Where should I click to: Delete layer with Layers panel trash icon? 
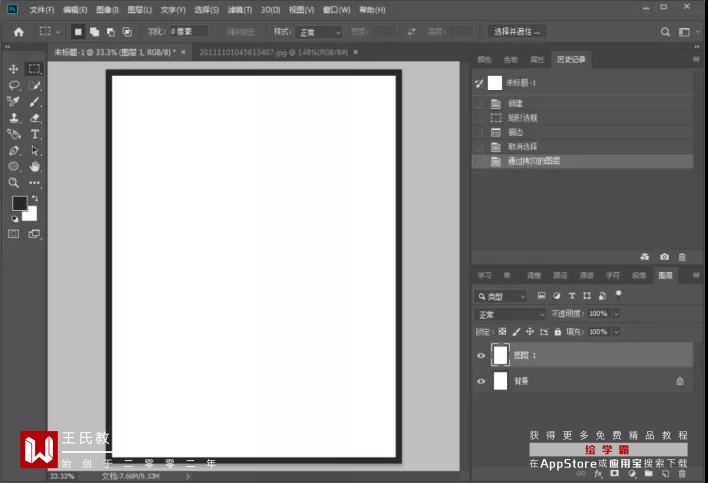[x=682, y=474]
